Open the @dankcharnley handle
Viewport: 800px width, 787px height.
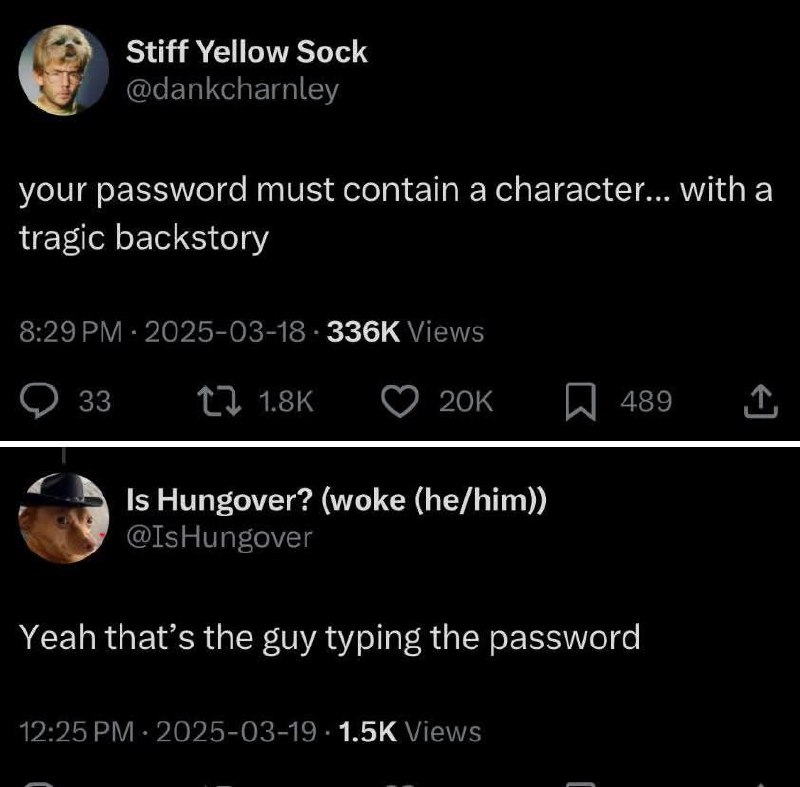coord(232,90)
